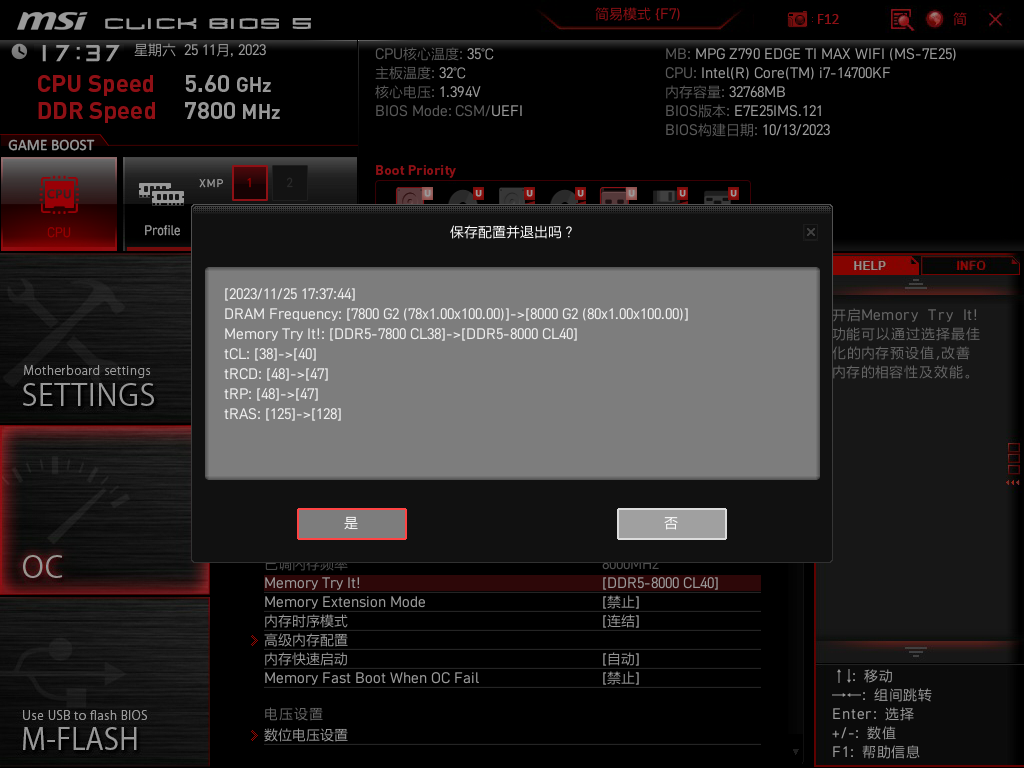Click the XMP memory Profile icon
This screenshot has width=1024, height=768.
click(x=161, y=193)
